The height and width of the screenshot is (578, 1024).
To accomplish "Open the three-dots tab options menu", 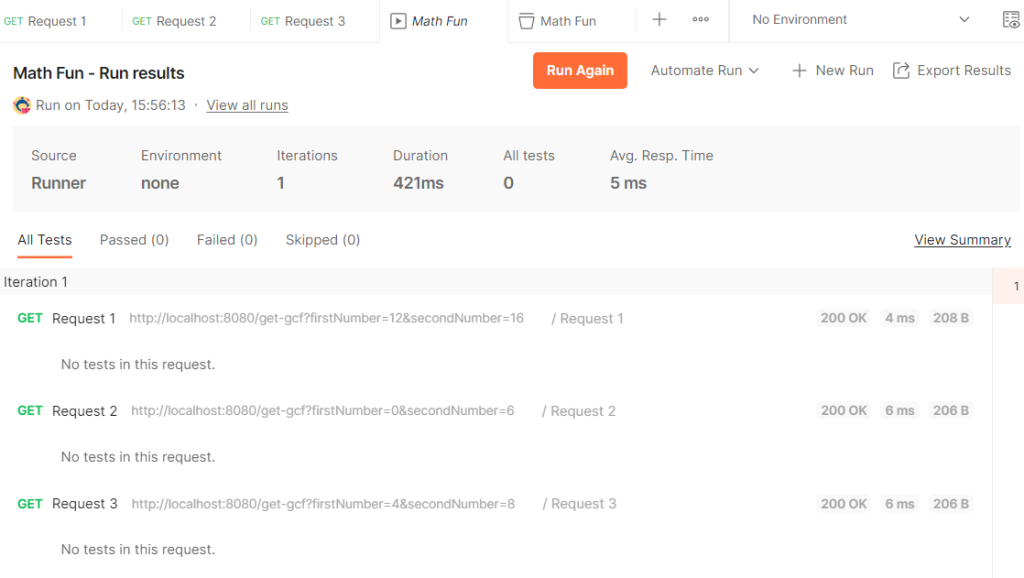I will 700,20.
